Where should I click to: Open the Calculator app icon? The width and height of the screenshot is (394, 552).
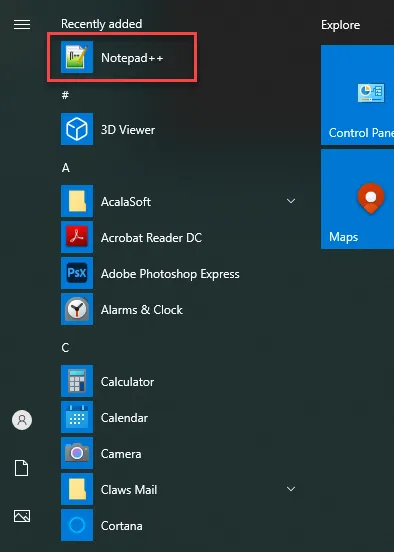[77, 381]
